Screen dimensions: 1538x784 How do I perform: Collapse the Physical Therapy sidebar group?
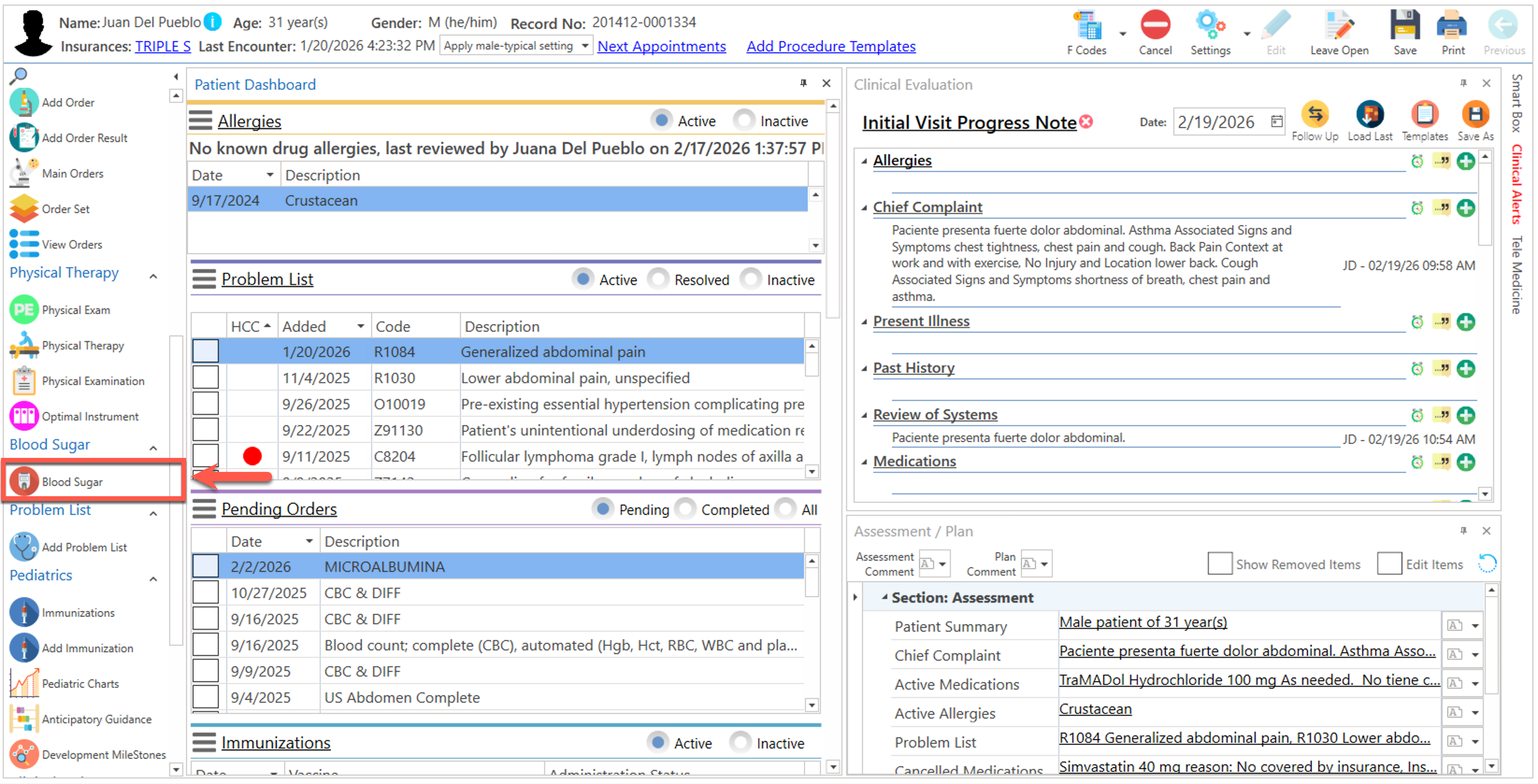[x=153, y=276]
